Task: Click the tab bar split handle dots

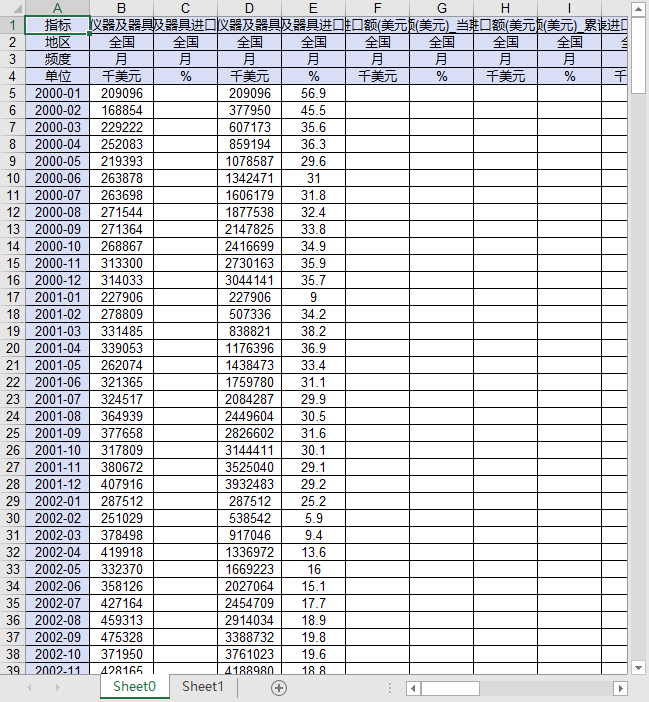Action: click(x=390, y=688)
